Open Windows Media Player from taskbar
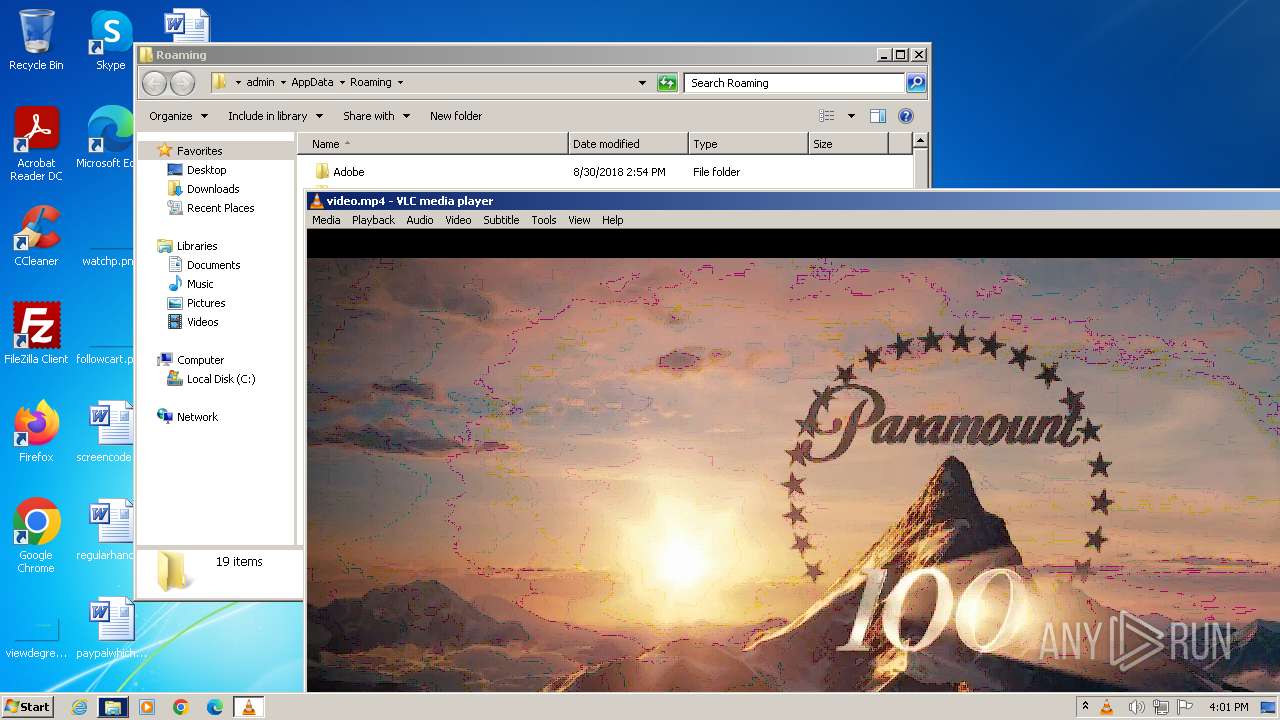 [x=147, y=707]
